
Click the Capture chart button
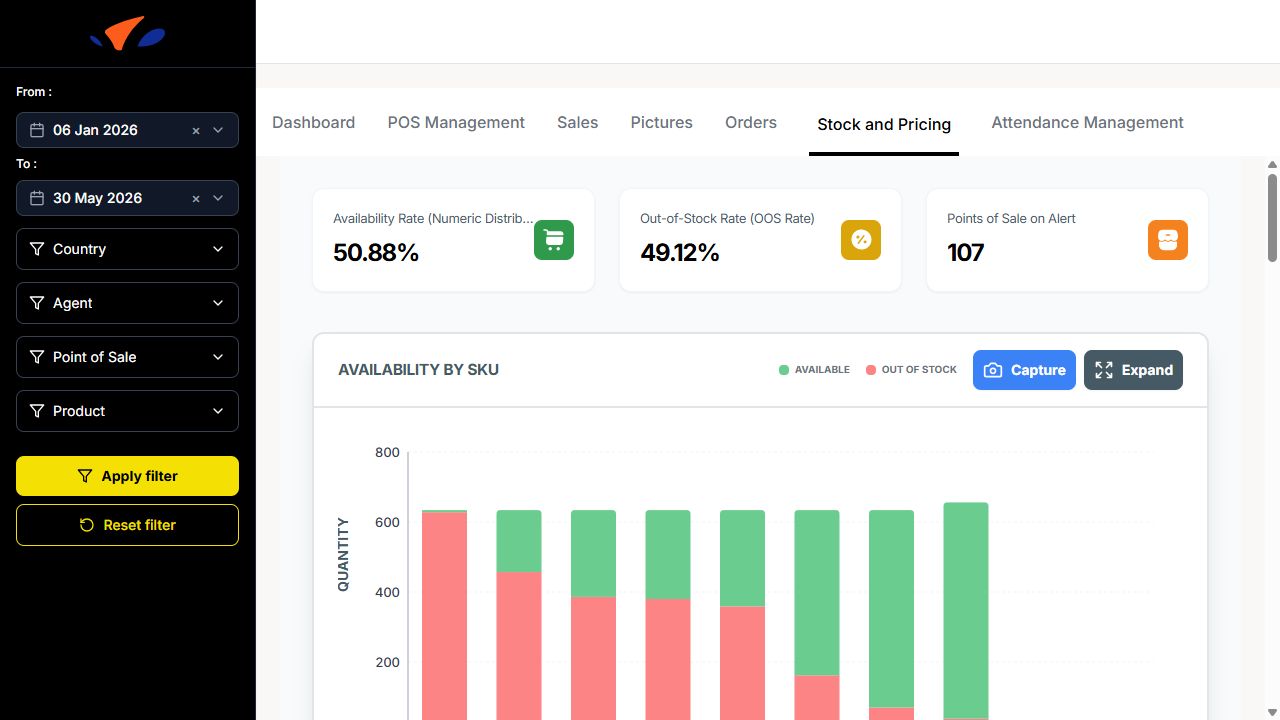click(1024, 370)
